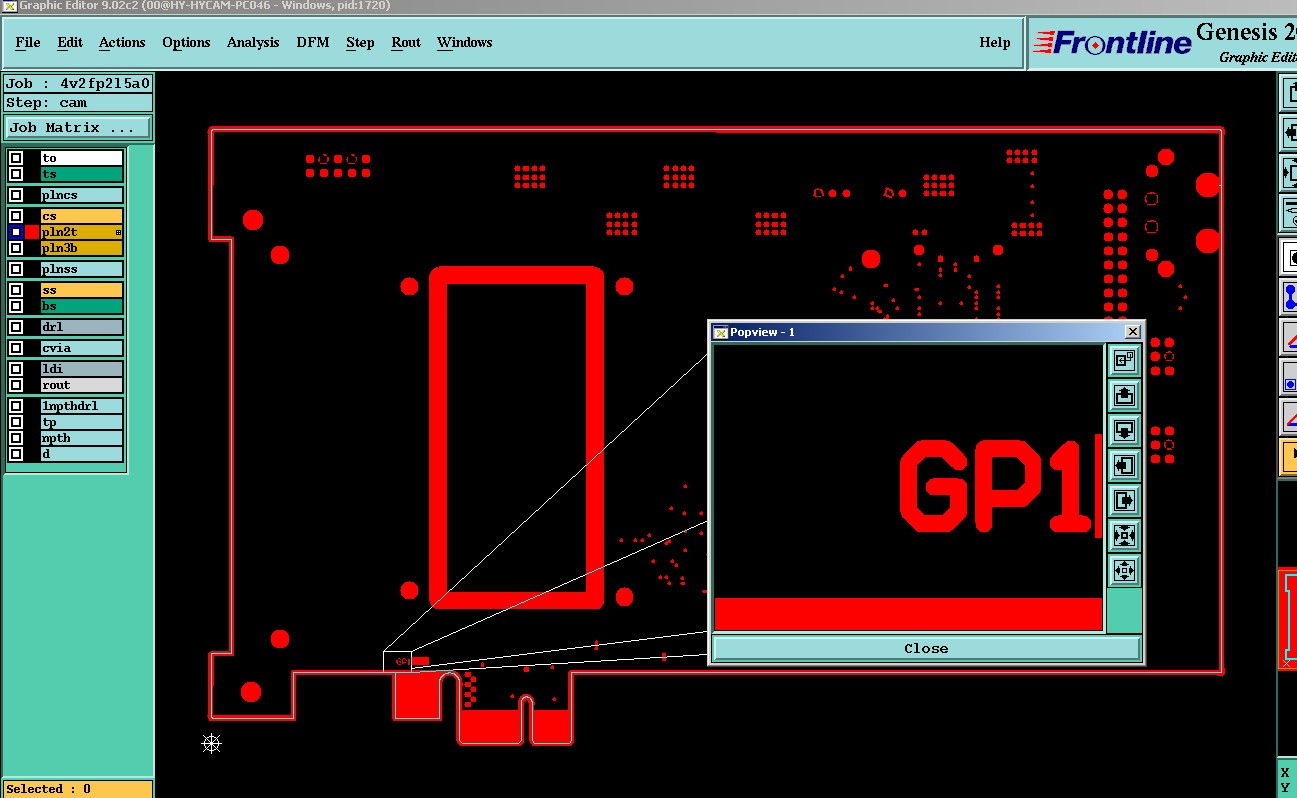The width and height of the screenshot is (1297, 798).
Task: Toggle the checkbox for layer cs
Action: [x=16, y=216]
